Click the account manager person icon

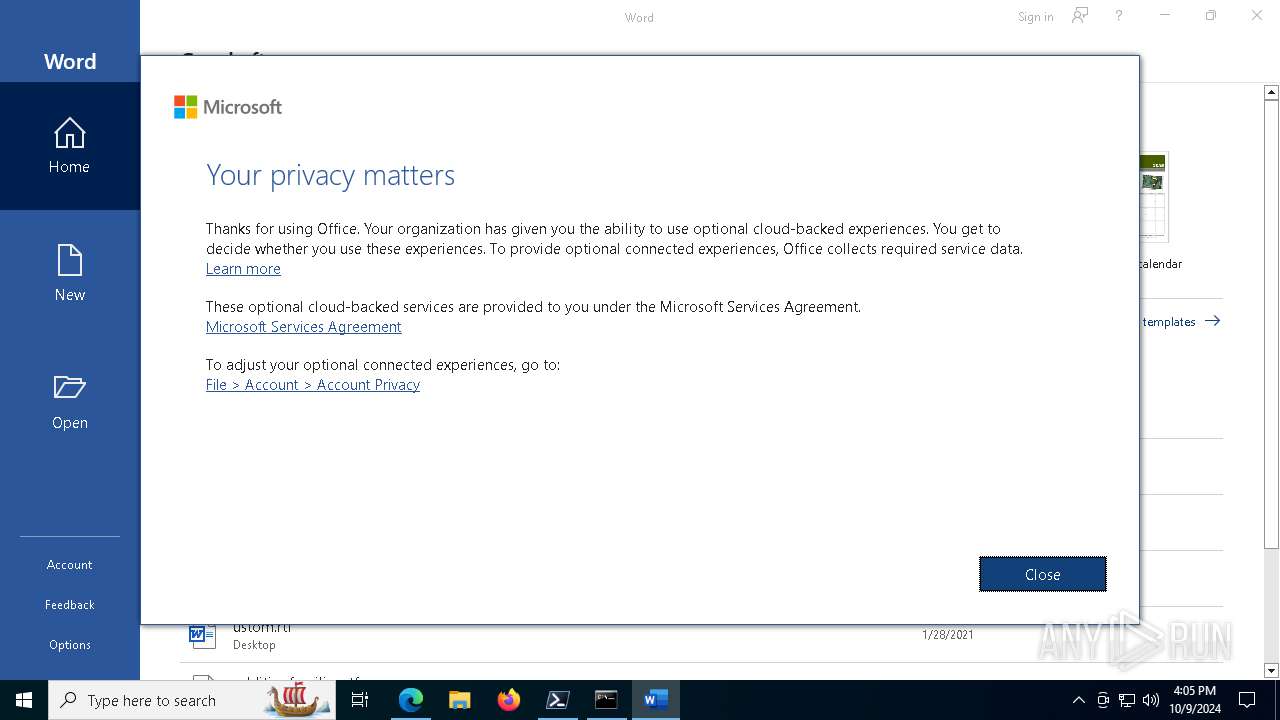pos(1080,16)
